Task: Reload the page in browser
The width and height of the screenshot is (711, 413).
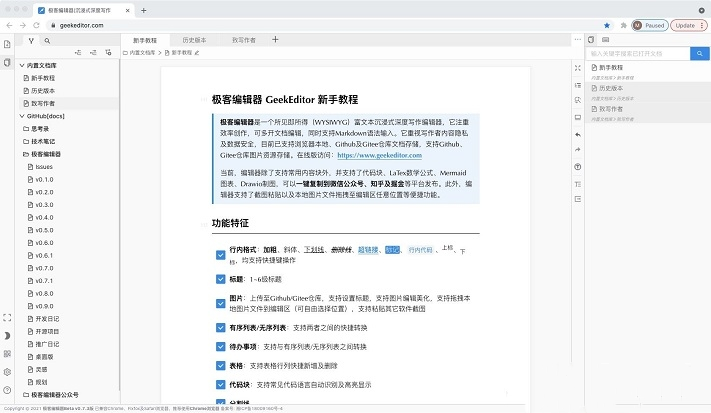Action: pos(36,25)
